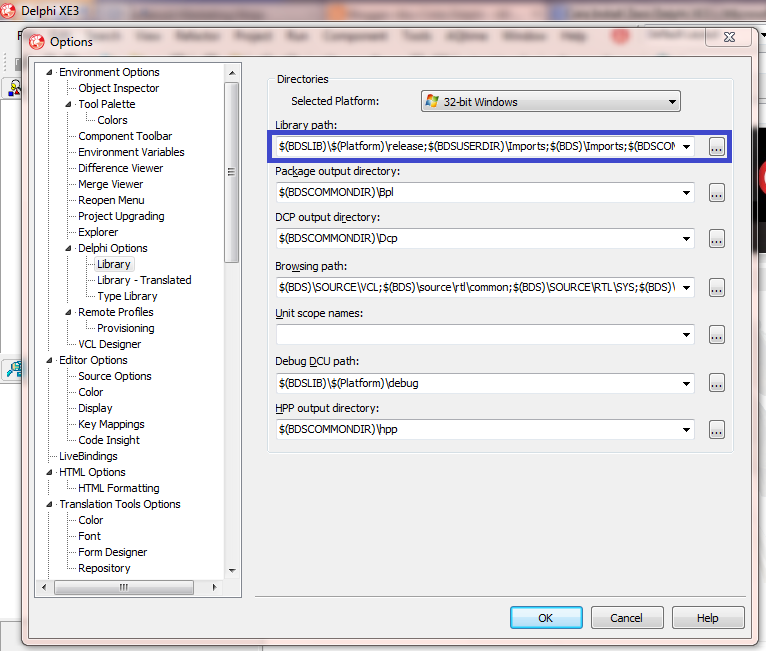
Task: Select HTML Formatting tree item
Action: coord(119,488)
